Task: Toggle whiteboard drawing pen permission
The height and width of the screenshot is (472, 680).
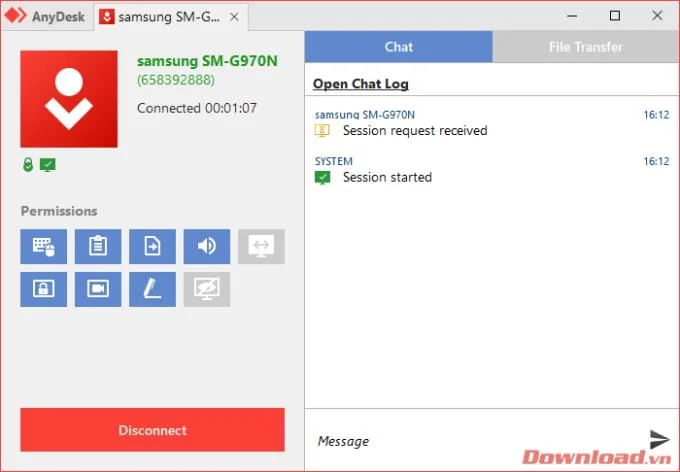Action: 152,289
